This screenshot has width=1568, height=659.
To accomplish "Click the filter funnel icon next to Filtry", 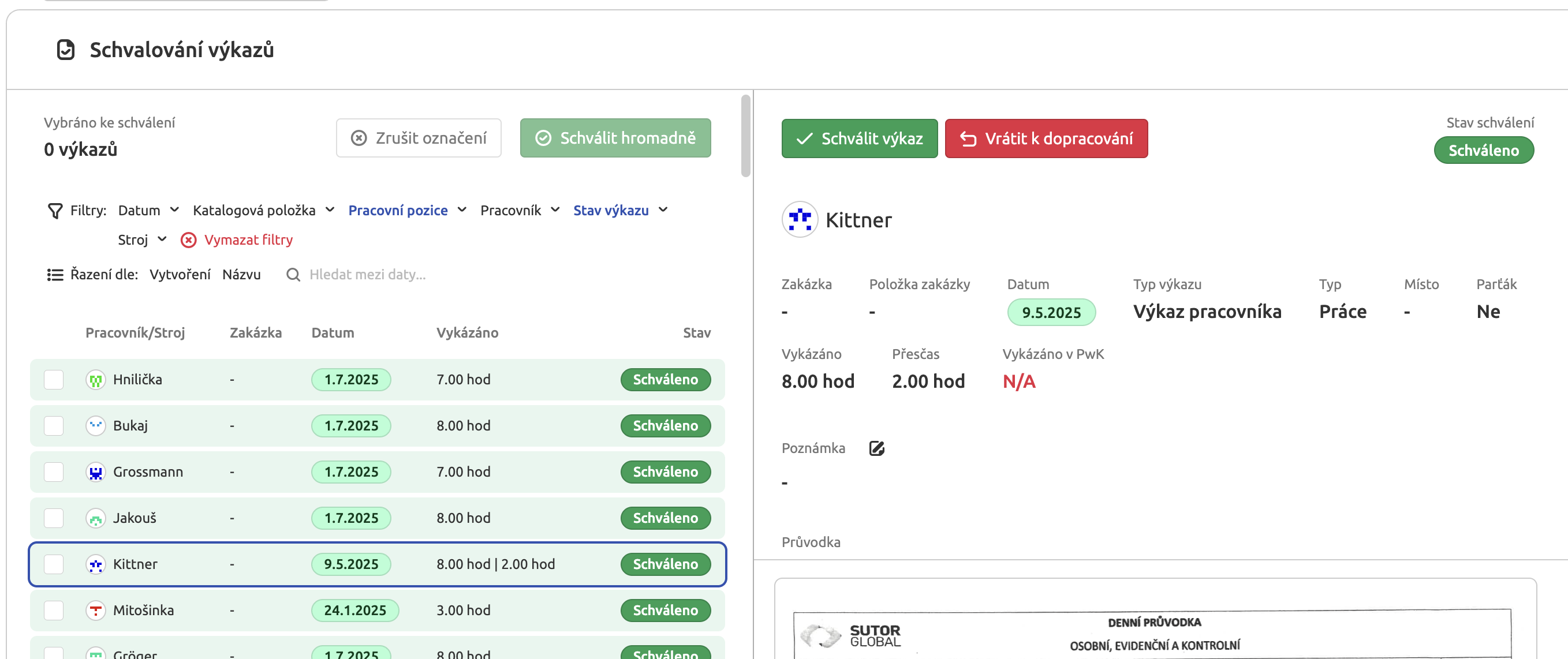I will pos(55,211).
